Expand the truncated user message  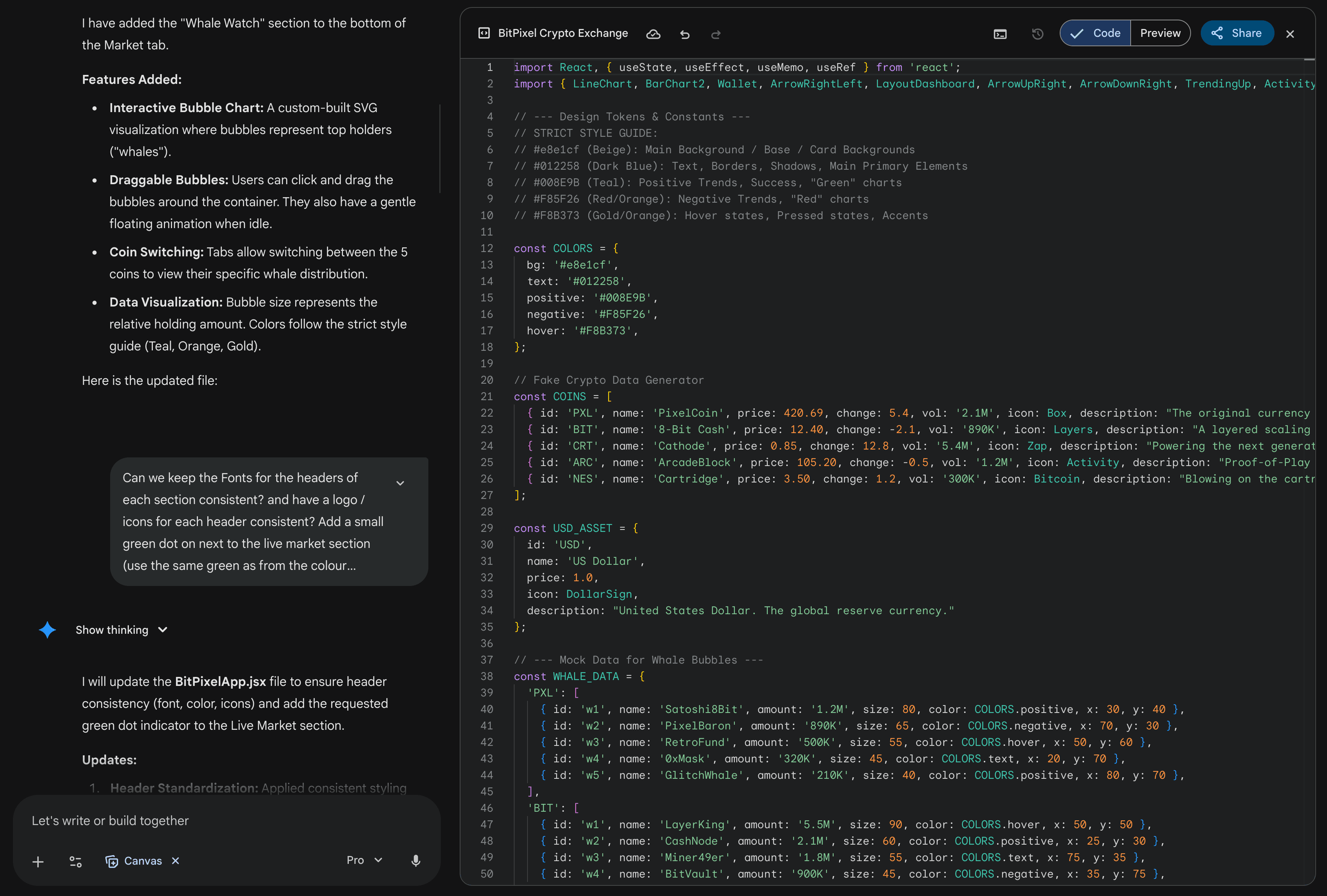point(400,483)
